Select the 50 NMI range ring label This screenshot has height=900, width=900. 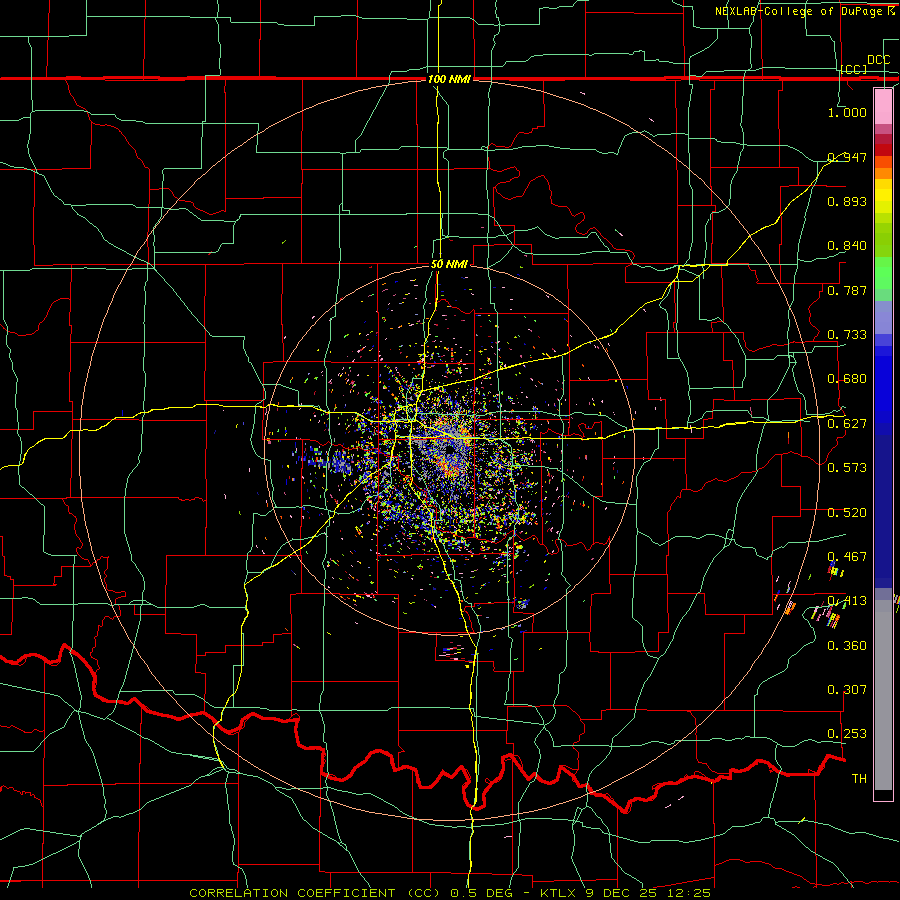(449, 264)
